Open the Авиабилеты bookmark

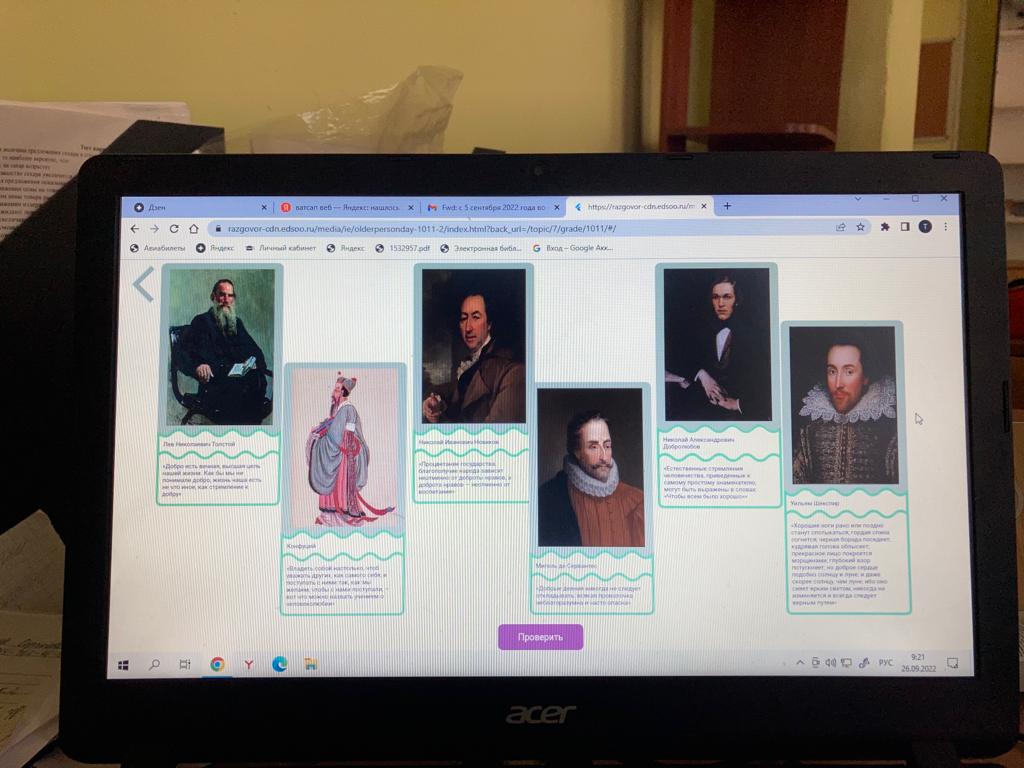coord(157,248)
